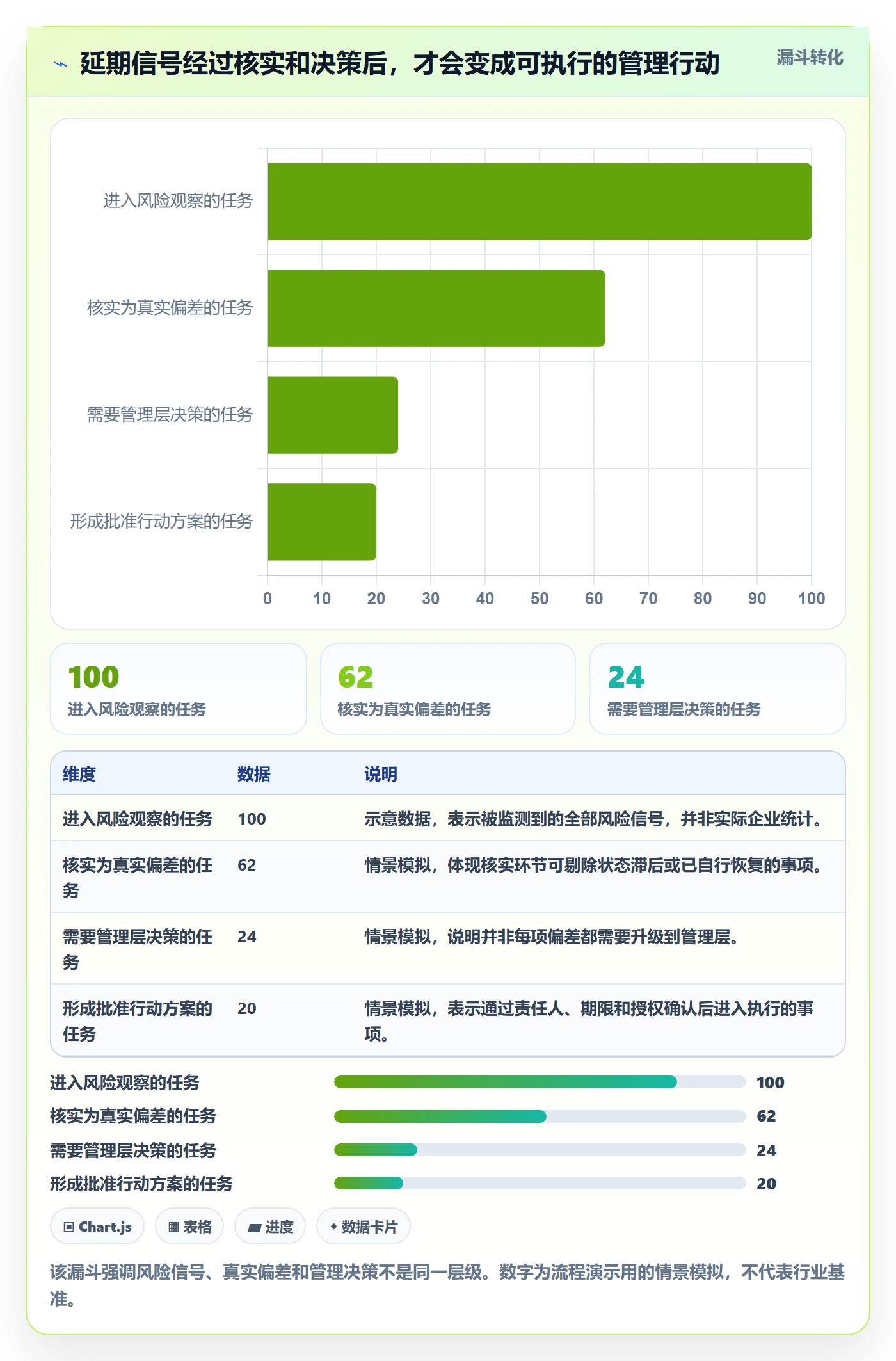Click the chart axis label 形成批准行动方案的任务
The width and height of the screenshot is (896, 1361).
[162, 522]
